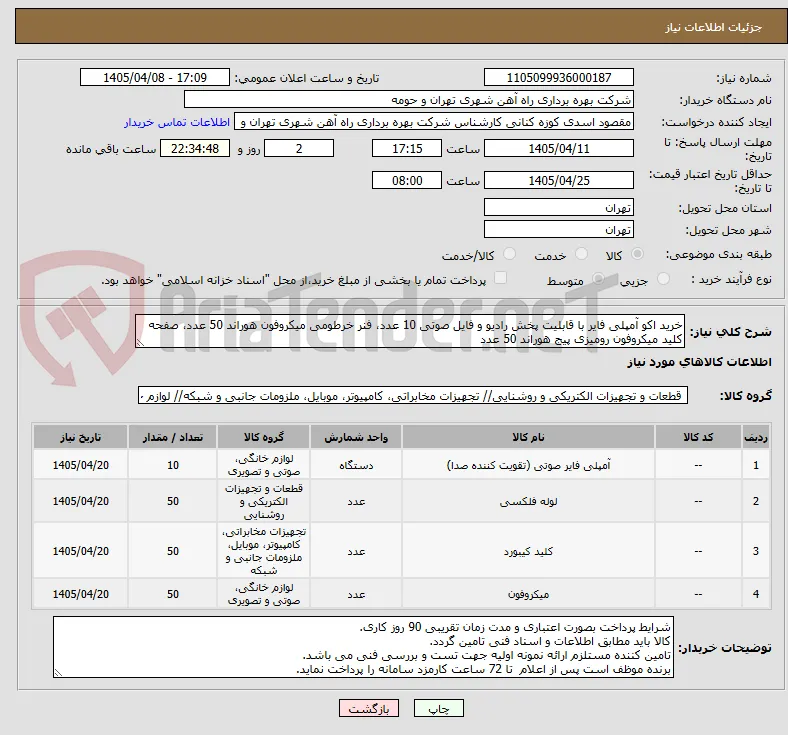Select the خدمت radio button
The height and width of the screenshot is (735, 788).
coord(581,254)
